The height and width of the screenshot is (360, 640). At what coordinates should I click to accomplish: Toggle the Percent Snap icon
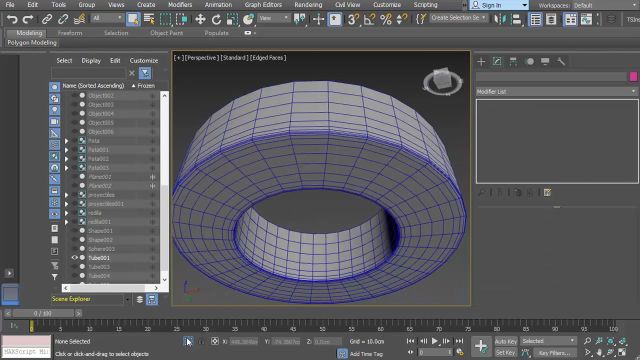(x=386, y=19)
